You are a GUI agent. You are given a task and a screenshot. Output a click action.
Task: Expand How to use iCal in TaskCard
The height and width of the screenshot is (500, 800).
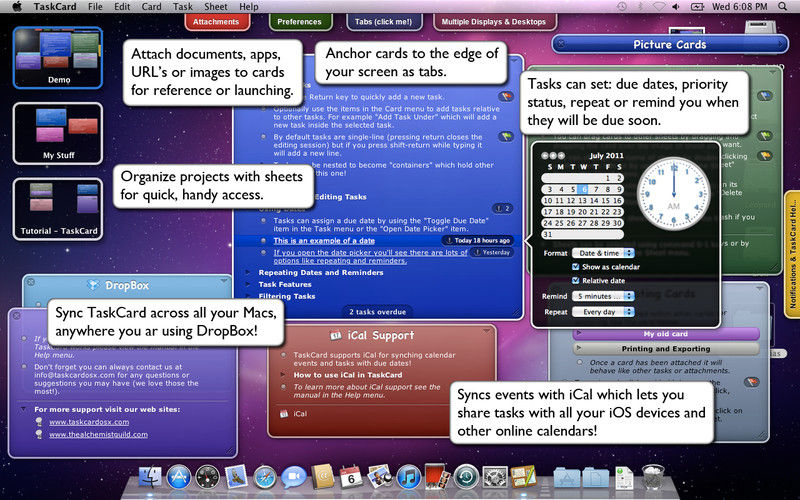[x=283, y=375]
